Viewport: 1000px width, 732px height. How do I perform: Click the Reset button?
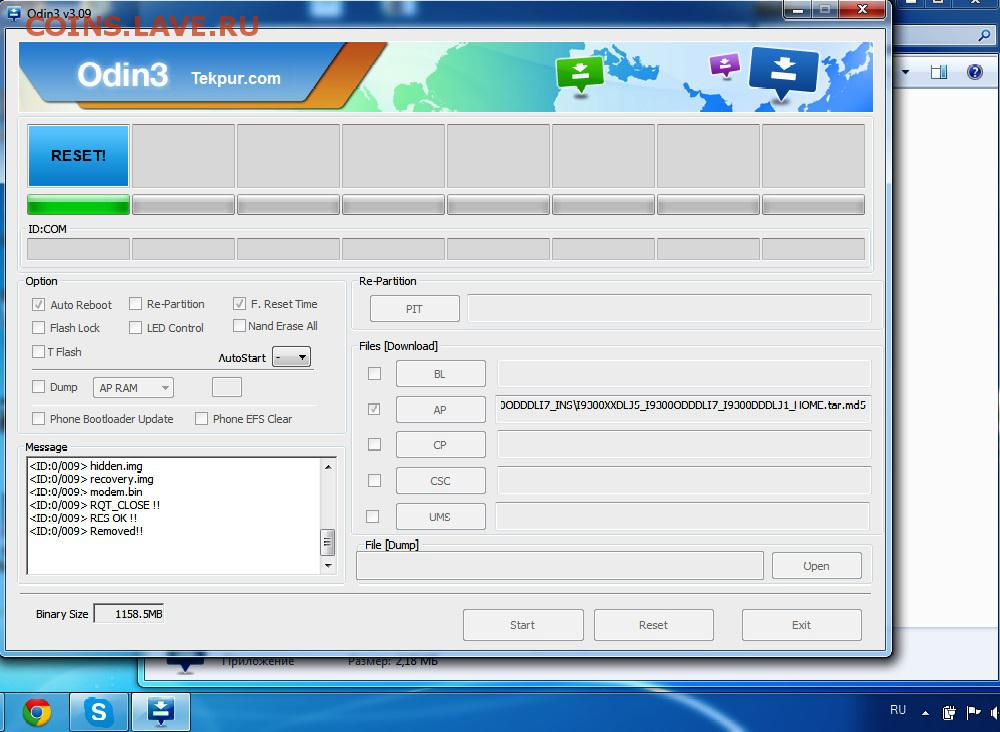[x=654, y=625]
